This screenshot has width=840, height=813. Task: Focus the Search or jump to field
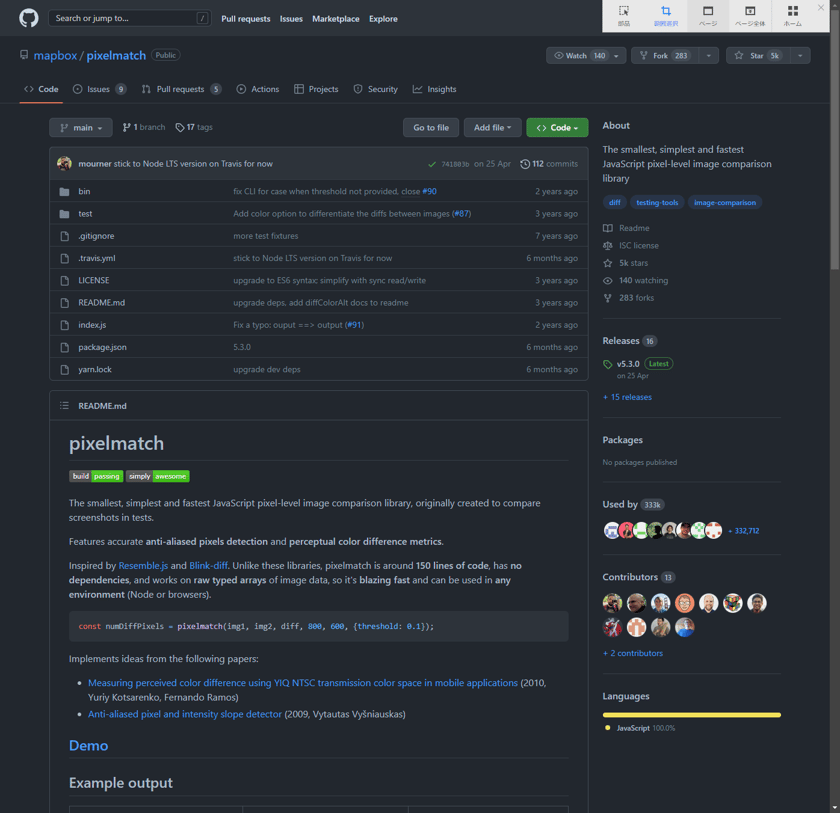click(x=130, y=18)
